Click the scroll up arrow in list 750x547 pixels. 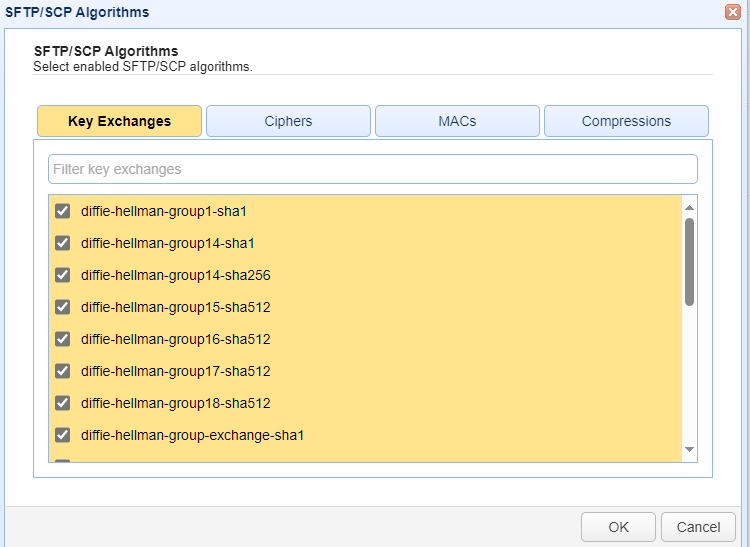689,206
